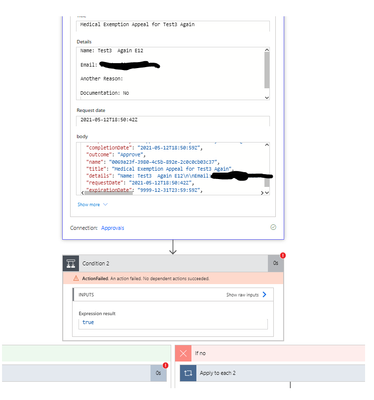Click the Title field with Medical Exemption Appeal
The width and height of the screenshot is (374, 400).
(x=173, y=25)
